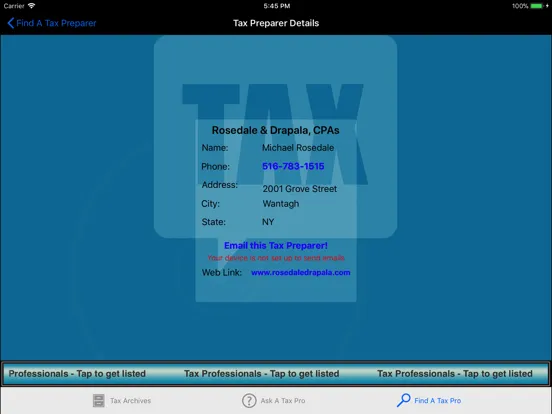Tap Email this Tax Preparer link
The height and width of the screenshot is (414, 552).
tap(276, 245)
